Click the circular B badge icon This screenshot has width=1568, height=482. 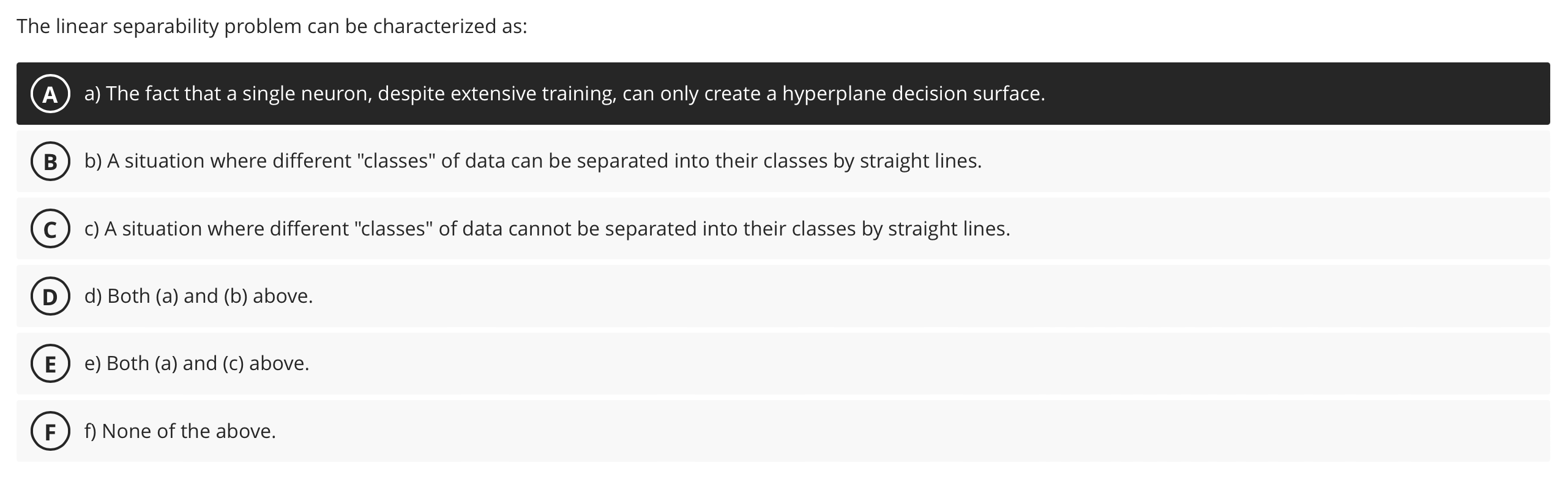pyautogui.click(x=50, y=161)
